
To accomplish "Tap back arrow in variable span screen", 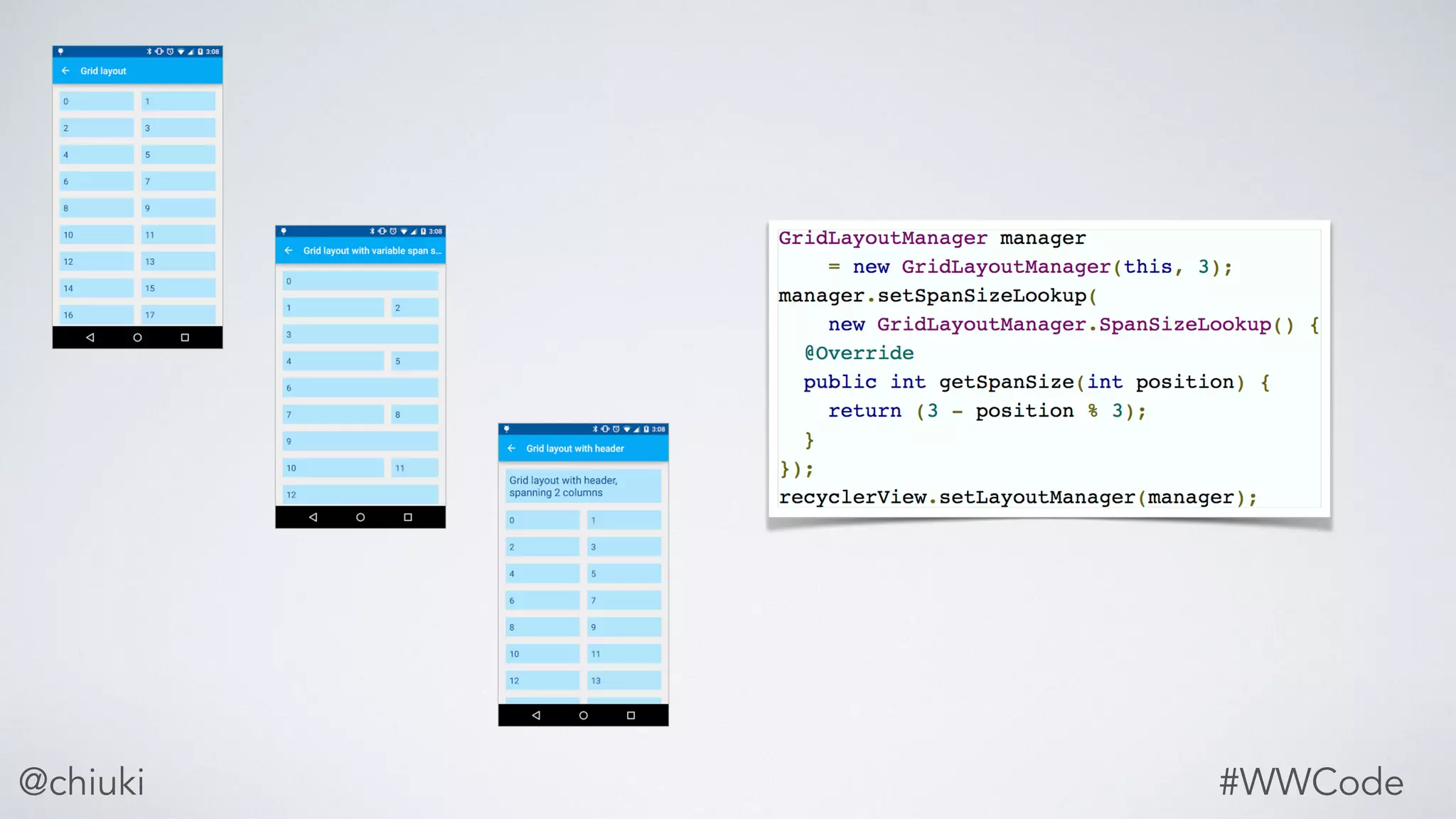I will (x=289, y=251).
